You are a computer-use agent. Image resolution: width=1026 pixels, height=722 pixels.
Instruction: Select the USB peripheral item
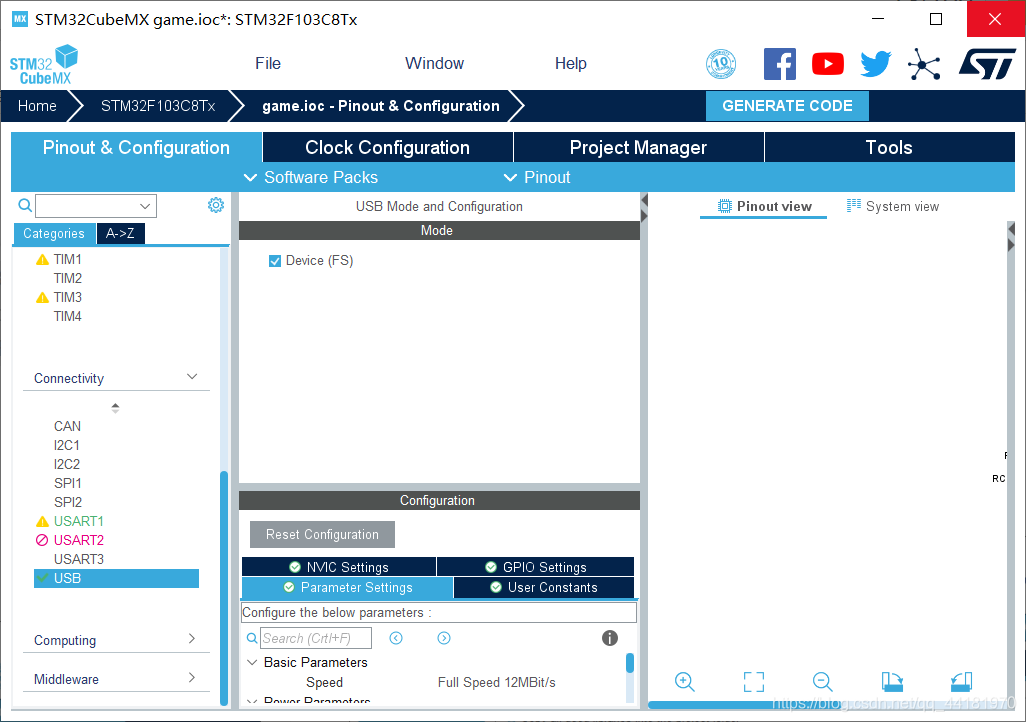pos(116,579)
